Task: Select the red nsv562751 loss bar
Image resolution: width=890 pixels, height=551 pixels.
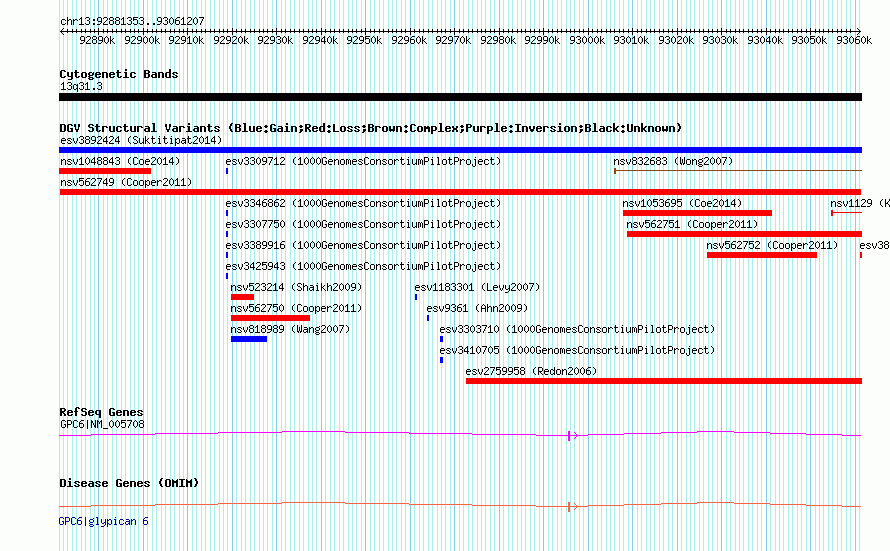Action: (745, 234)
